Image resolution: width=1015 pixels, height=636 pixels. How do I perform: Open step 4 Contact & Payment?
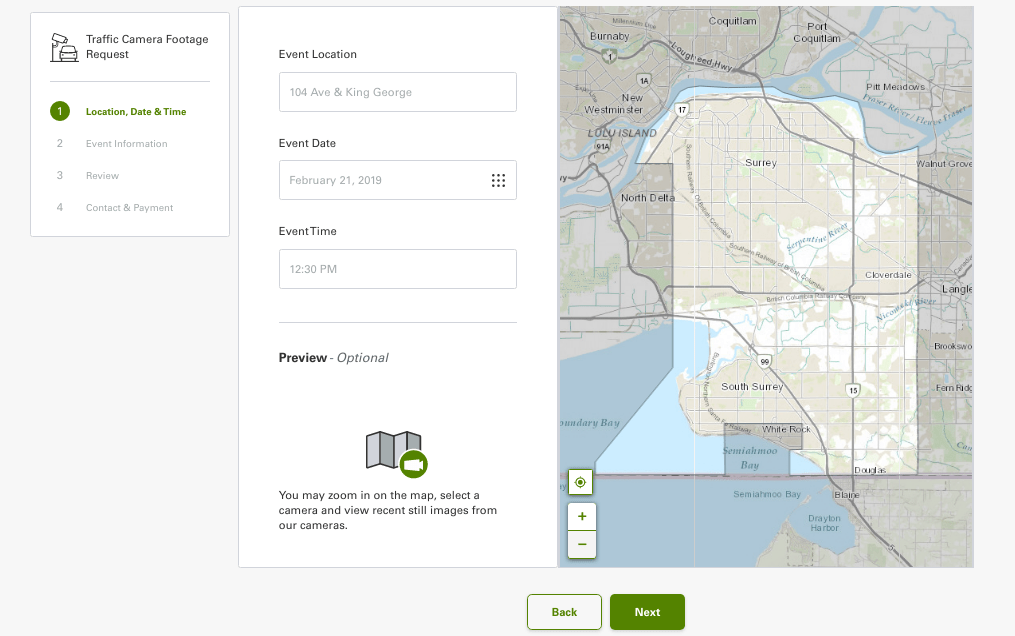tap(129, 208)
